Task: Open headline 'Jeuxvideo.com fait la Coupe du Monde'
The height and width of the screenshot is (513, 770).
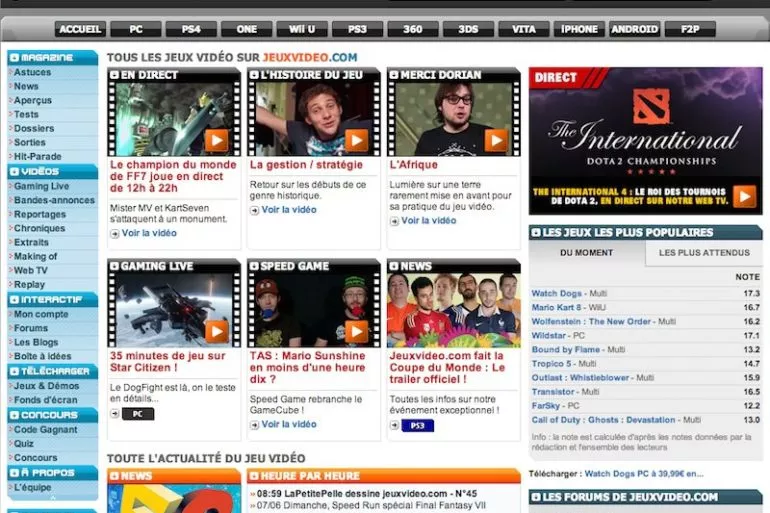Action: (447, 367)
